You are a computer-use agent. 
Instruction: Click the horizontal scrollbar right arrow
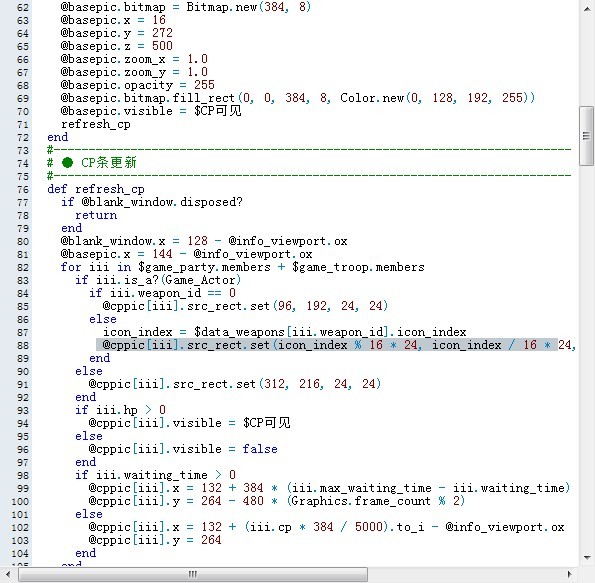click(570, 574)
